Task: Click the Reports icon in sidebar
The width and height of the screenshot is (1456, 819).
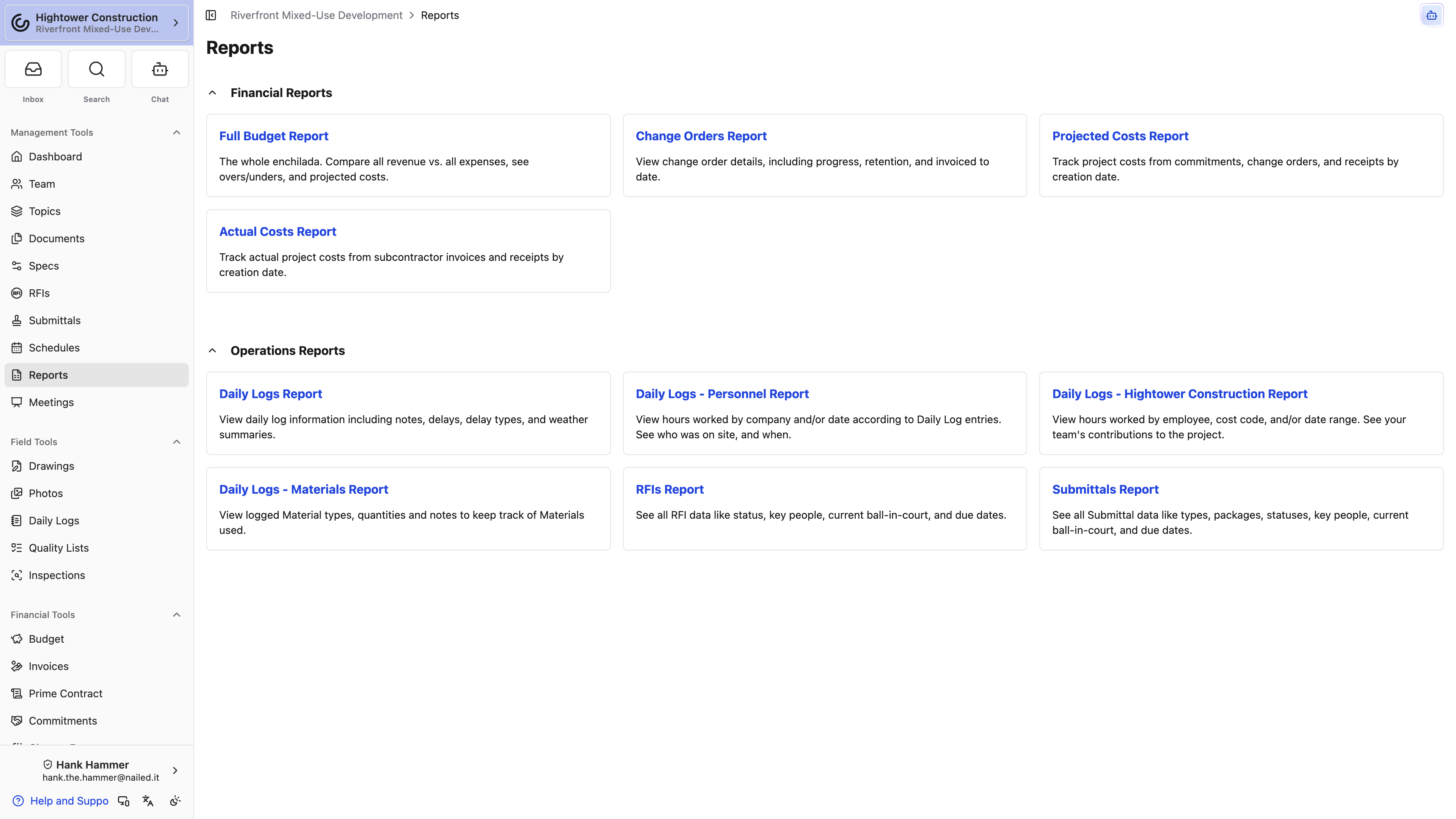Action: pos(17,375)
